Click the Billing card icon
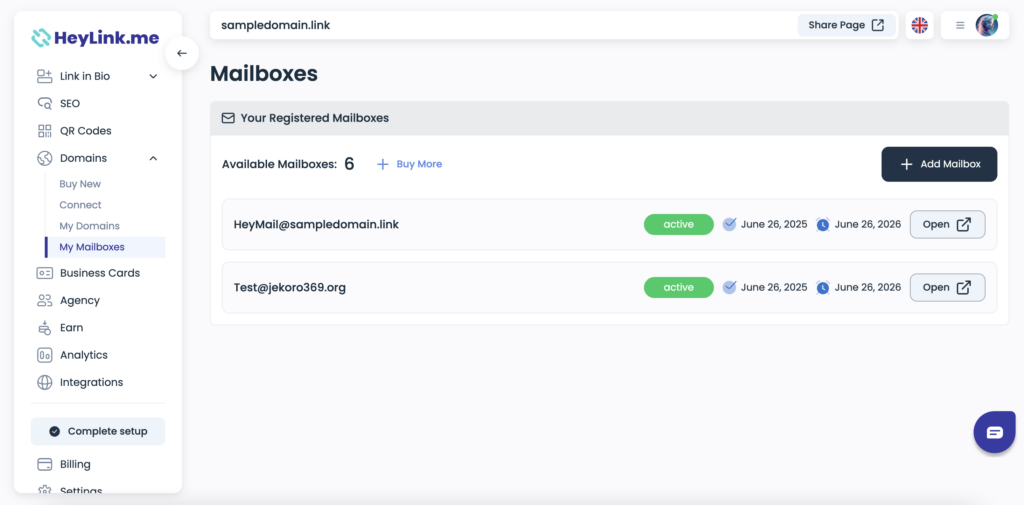Screen dimensions: 1024x505 pyautogui.click(x=44, y=464)
